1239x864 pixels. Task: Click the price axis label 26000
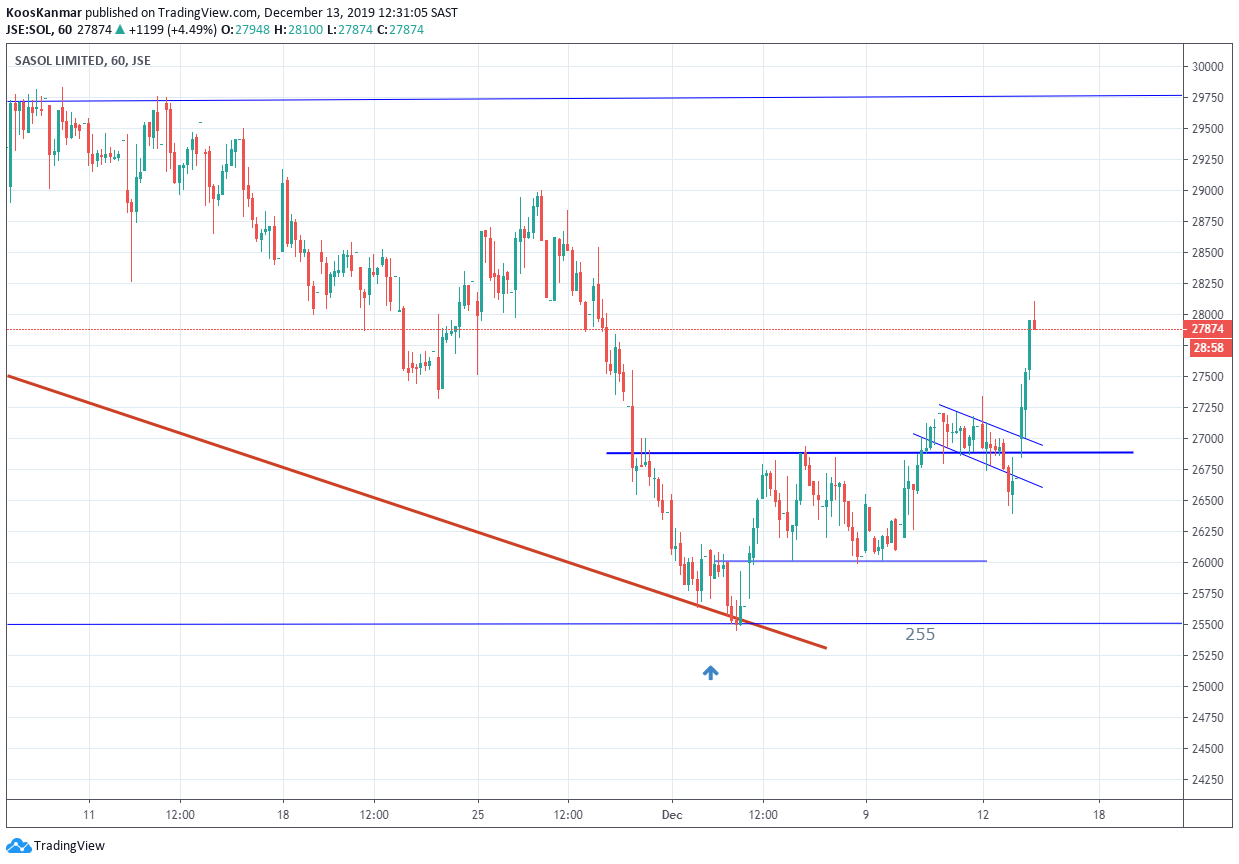pyautogui.click(x=1208, y=563)
